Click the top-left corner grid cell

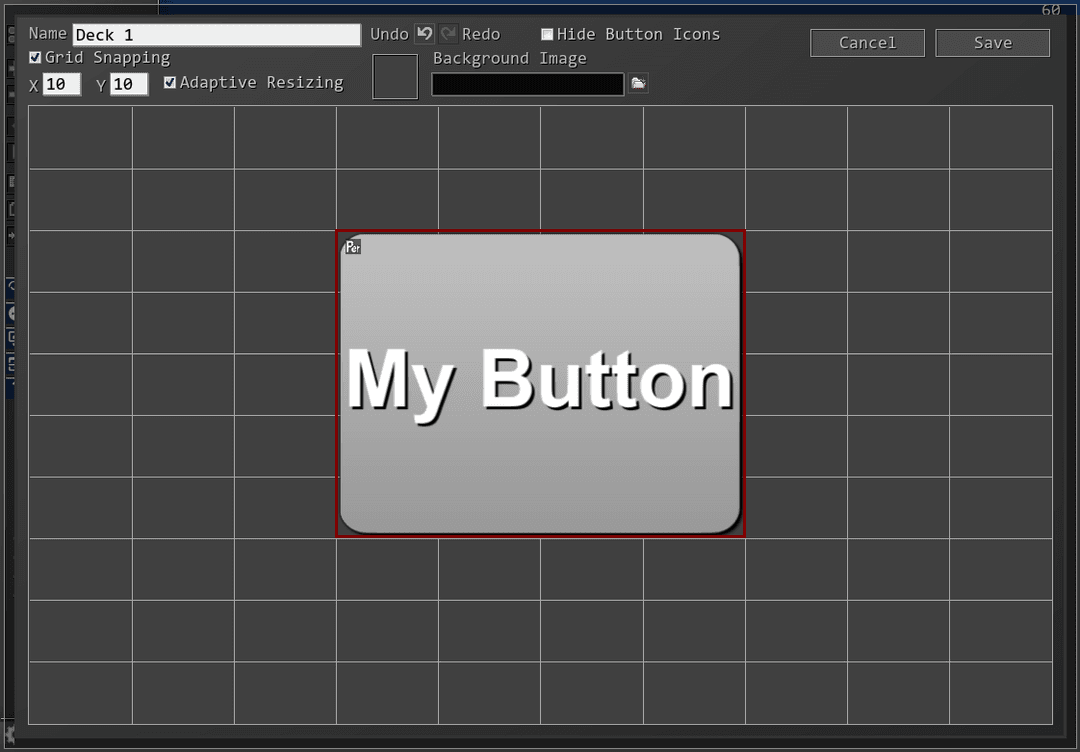coord(80,137)
